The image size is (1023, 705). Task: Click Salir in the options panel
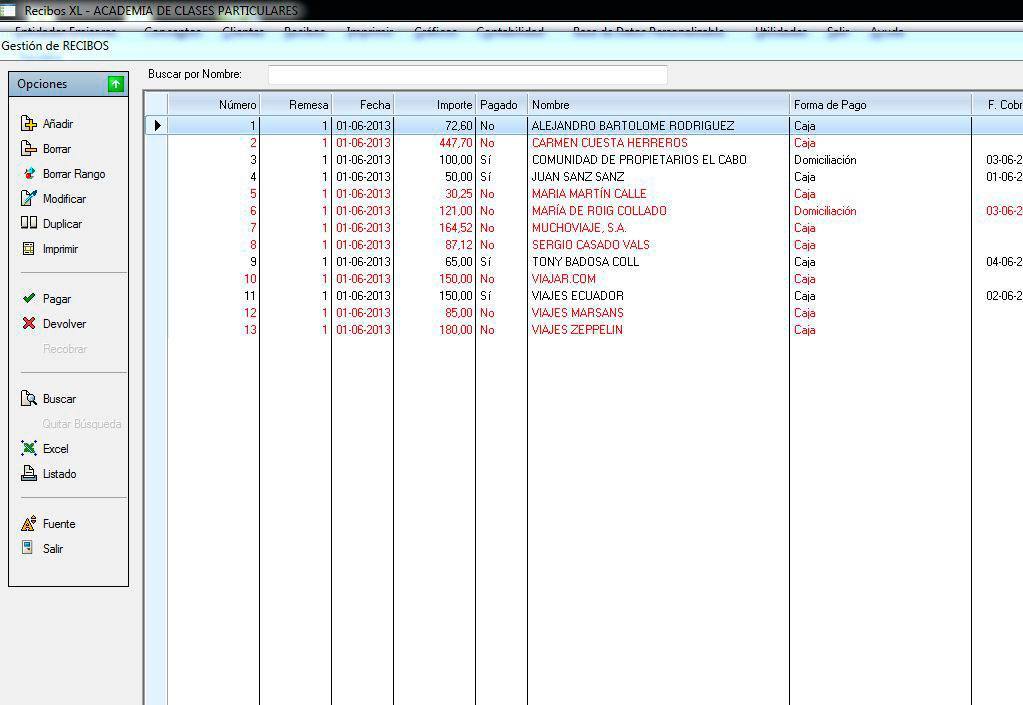tap(52, 549)
